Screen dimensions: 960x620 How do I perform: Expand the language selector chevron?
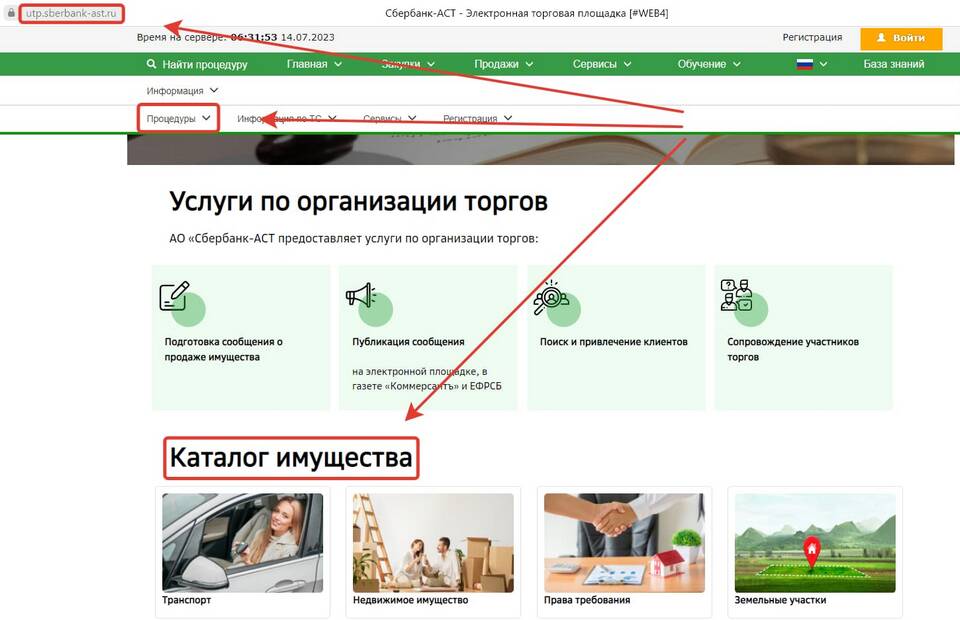pyautogui.click(x=823, y=64)
